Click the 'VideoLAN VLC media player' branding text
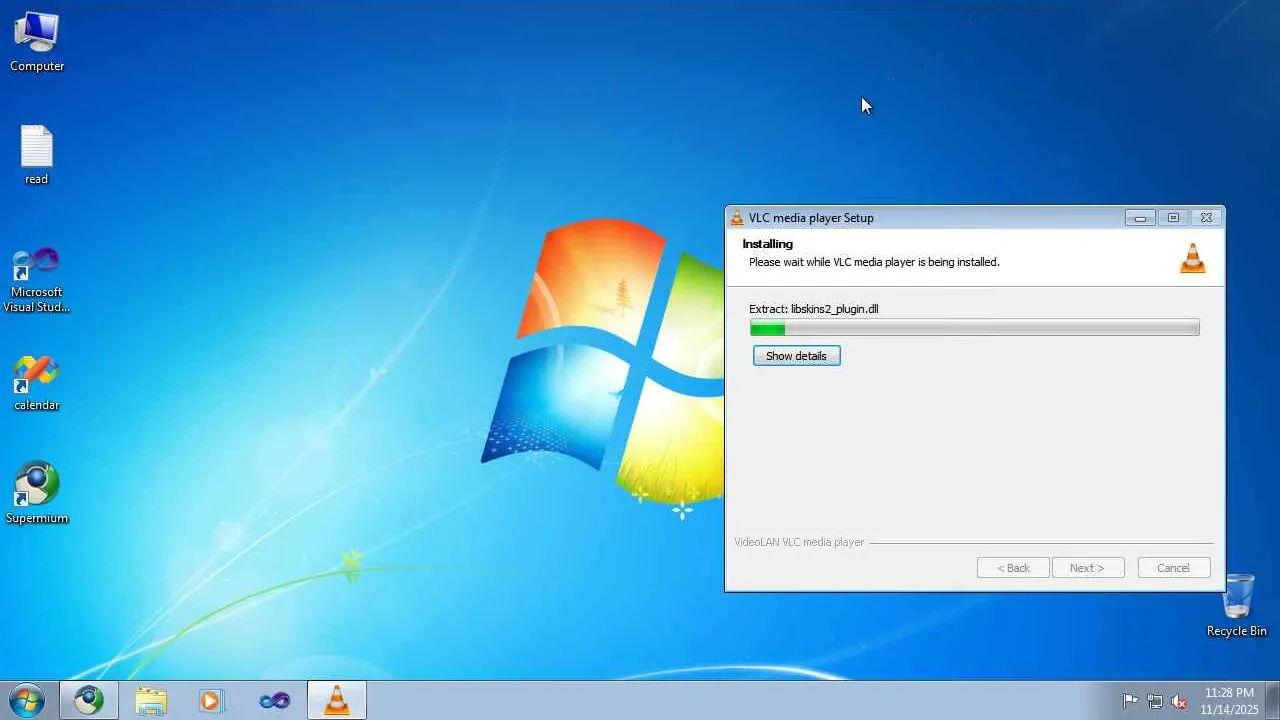The height and width of the screenshot is (720, 1280). point(799,542)
